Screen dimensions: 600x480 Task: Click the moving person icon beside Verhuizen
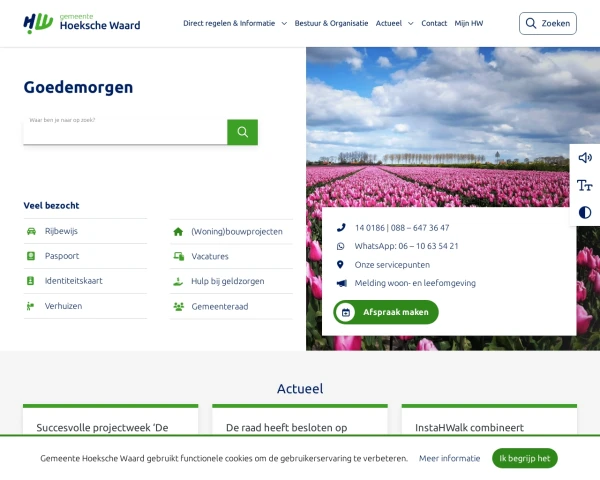pos(30,306)
